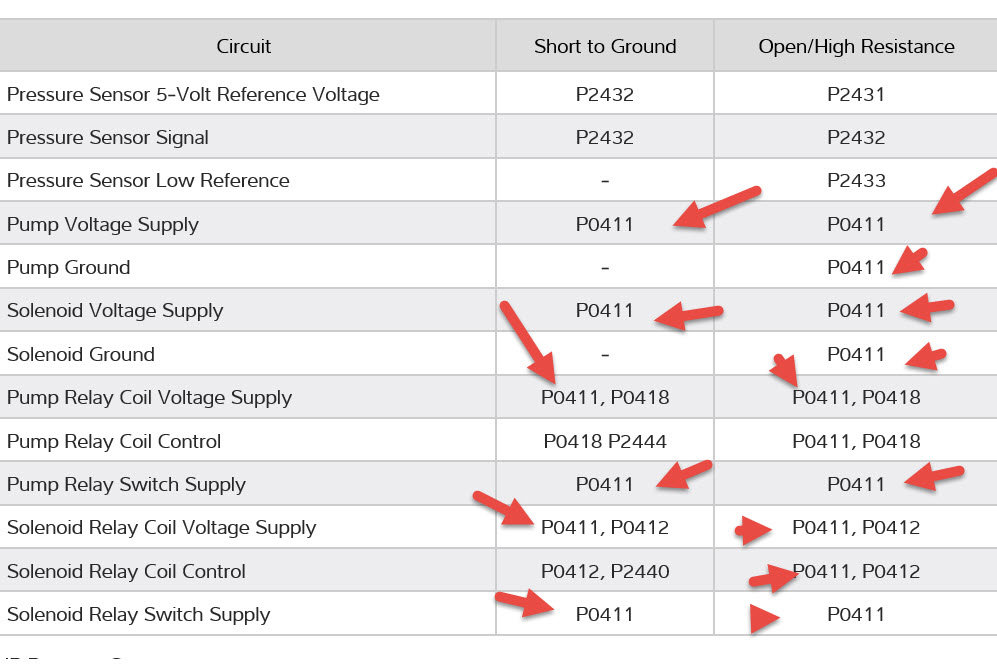
Task: Click the P2433 code cell
Action: tap(856, 181)
